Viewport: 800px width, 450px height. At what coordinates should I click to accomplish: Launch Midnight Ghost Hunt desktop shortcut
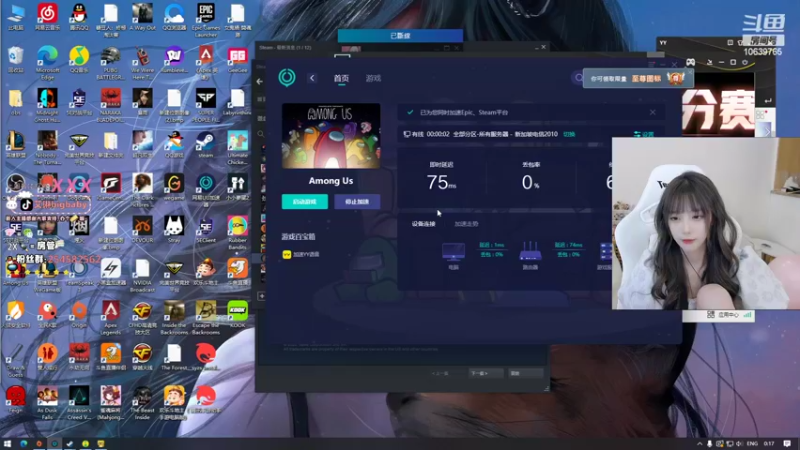click(x=47, y=105)
